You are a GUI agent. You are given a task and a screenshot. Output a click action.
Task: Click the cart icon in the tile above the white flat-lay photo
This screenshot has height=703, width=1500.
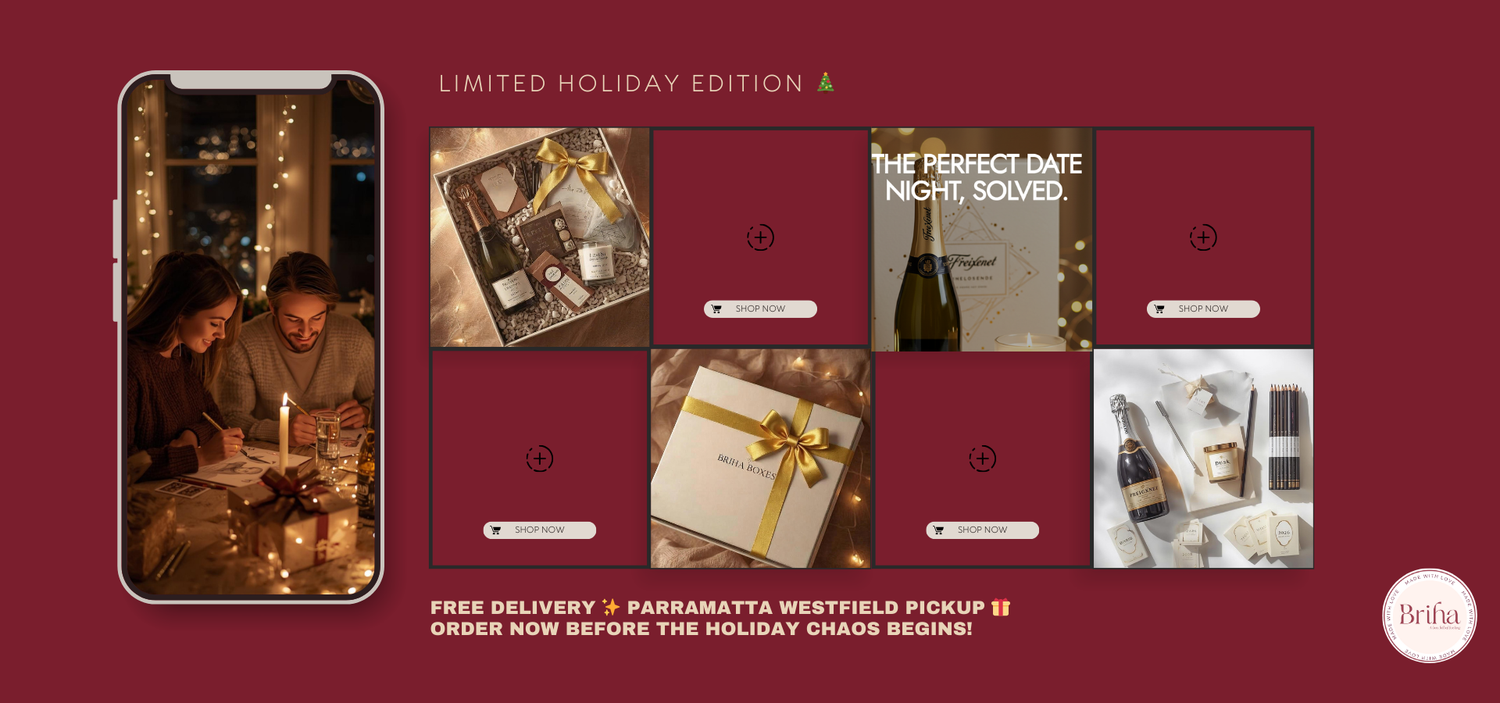1160,309
